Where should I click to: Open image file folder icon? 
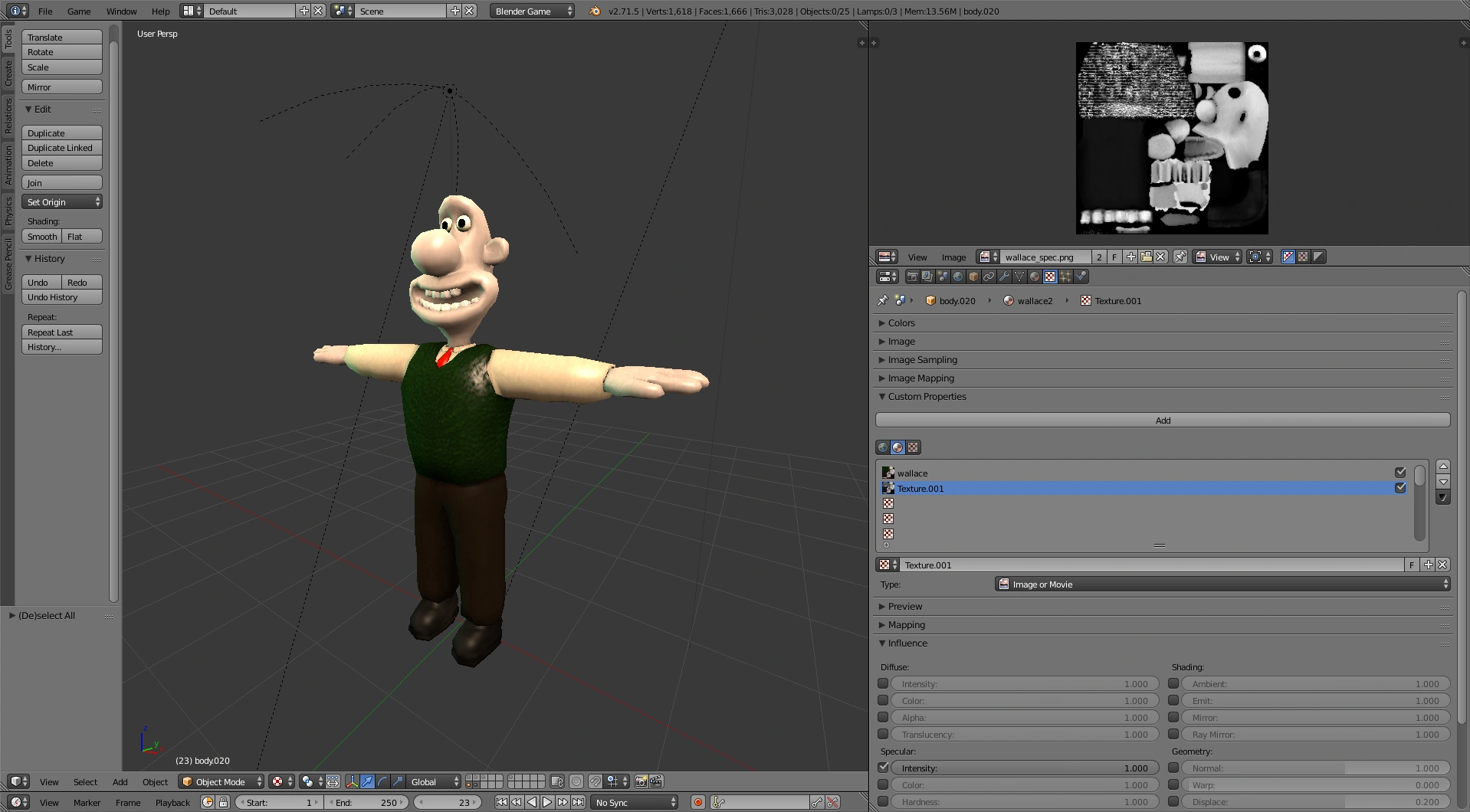(x=1146, y=257)
